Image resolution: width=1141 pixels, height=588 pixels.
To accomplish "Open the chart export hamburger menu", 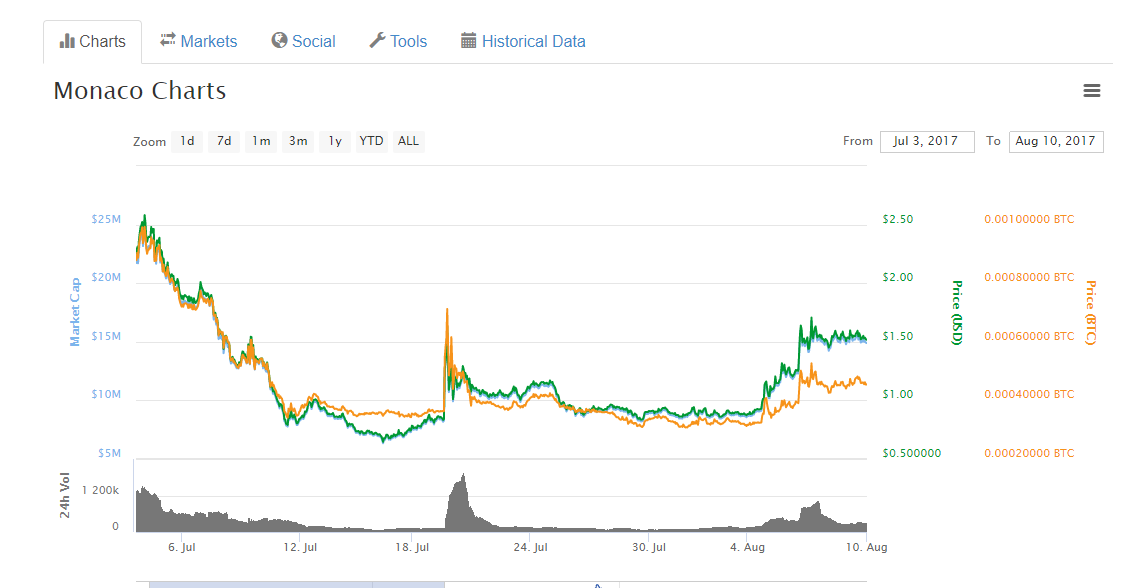I will point(1091,90).
